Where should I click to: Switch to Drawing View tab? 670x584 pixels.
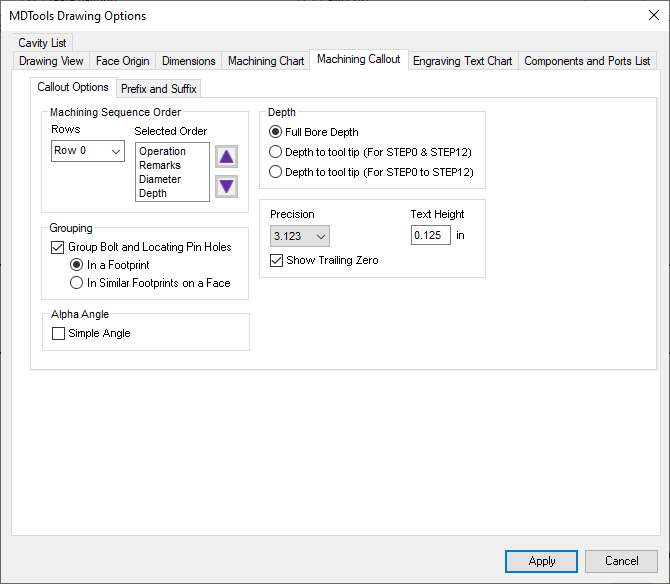pyautogui.click(x=51, y=61)
